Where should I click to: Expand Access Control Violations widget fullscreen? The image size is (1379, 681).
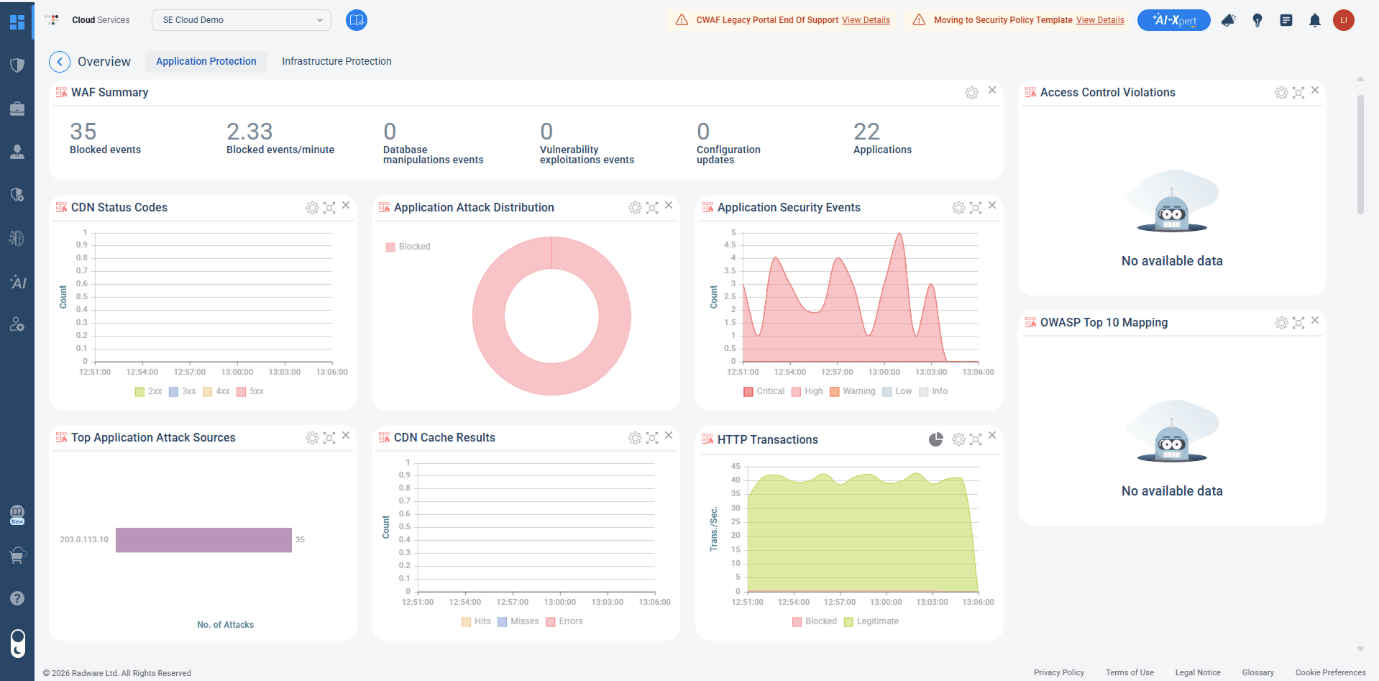click(x=1298, y=92)
